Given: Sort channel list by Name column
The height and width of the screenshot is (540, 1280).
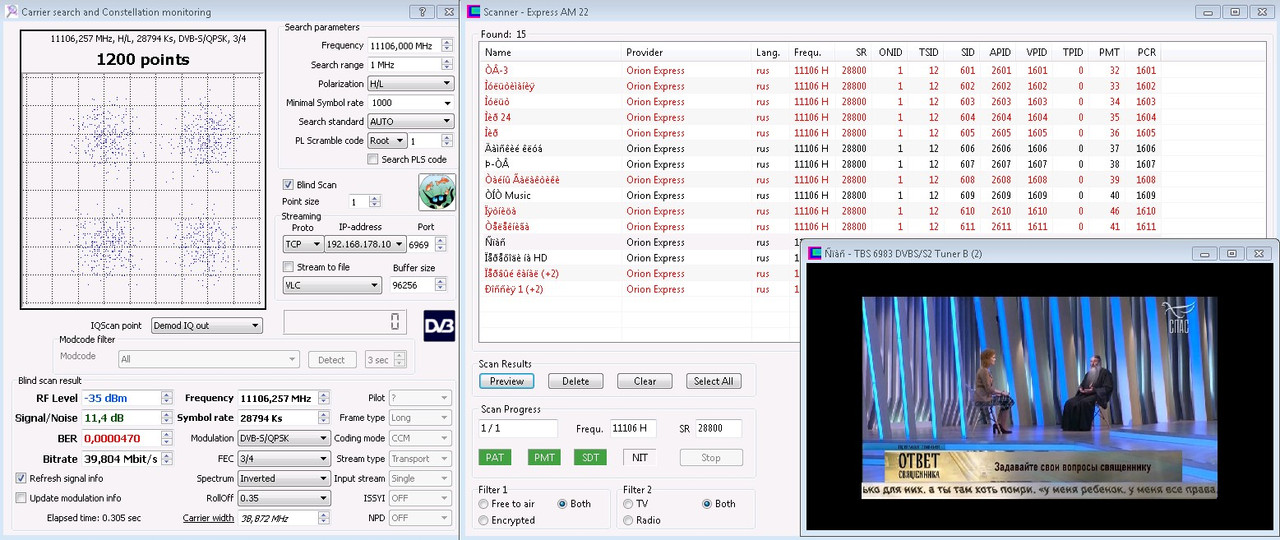Looking at the screenshot, I should point(549,53).
